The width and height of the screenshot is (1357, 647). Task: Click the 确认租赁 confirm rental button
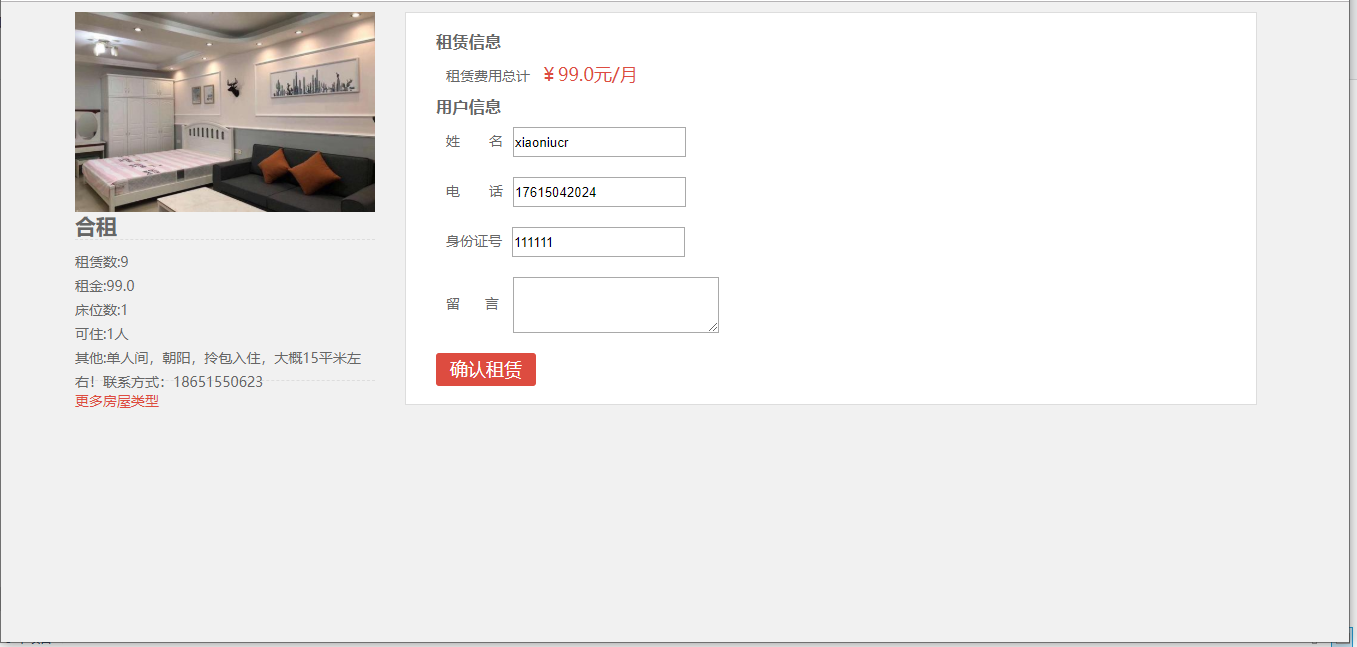point(486,369)
